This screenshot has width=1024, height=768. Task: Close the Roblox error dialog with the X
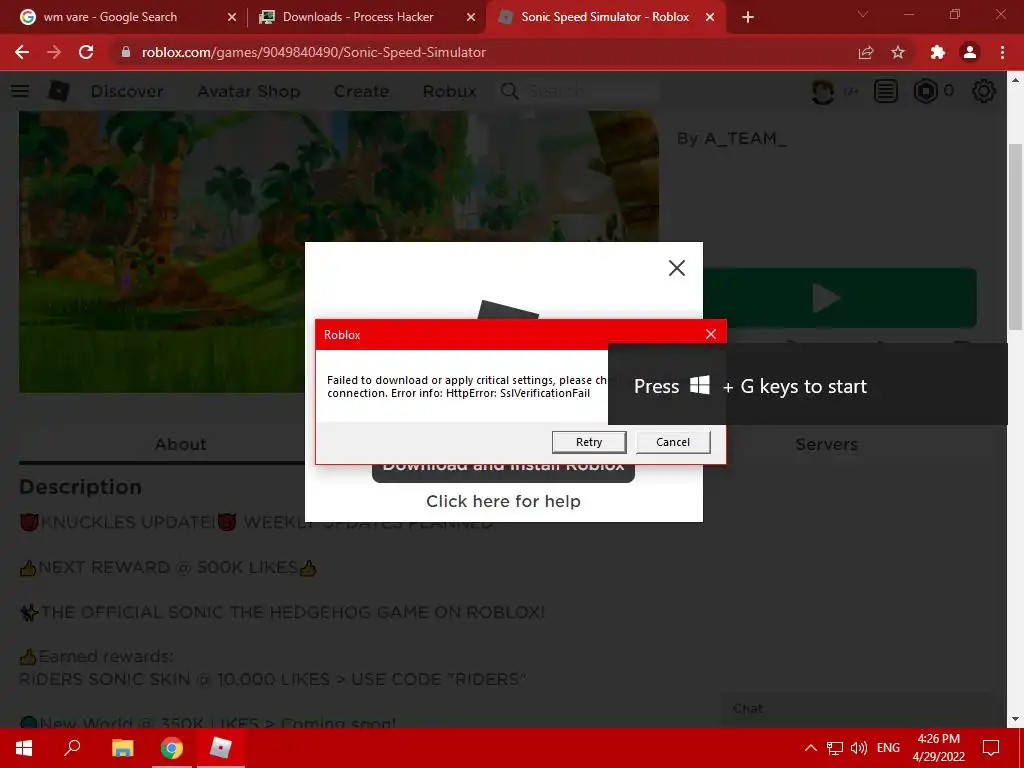pos(711,334)
